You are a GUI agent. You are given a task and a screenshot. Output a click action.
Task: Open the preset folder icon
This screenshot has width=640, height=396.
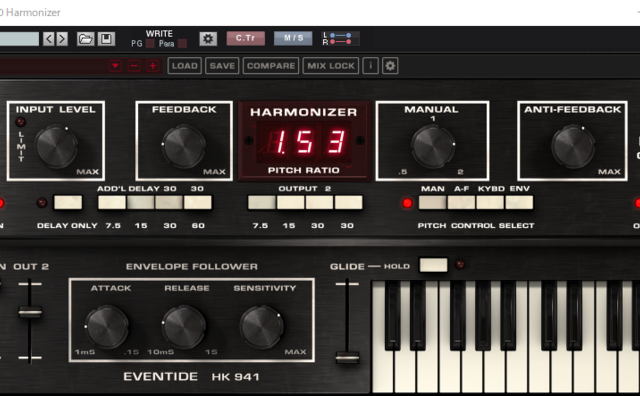[x=86, y=39]
